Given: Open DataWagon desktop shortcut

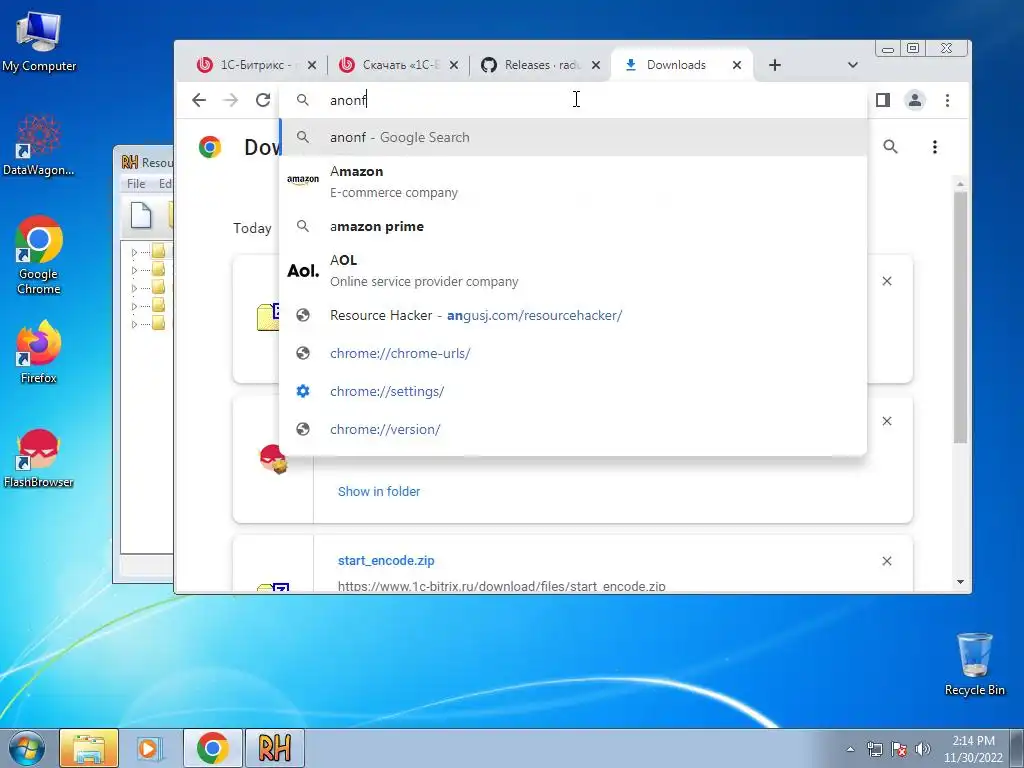Looking at the screenshot, I should [39, 145].
